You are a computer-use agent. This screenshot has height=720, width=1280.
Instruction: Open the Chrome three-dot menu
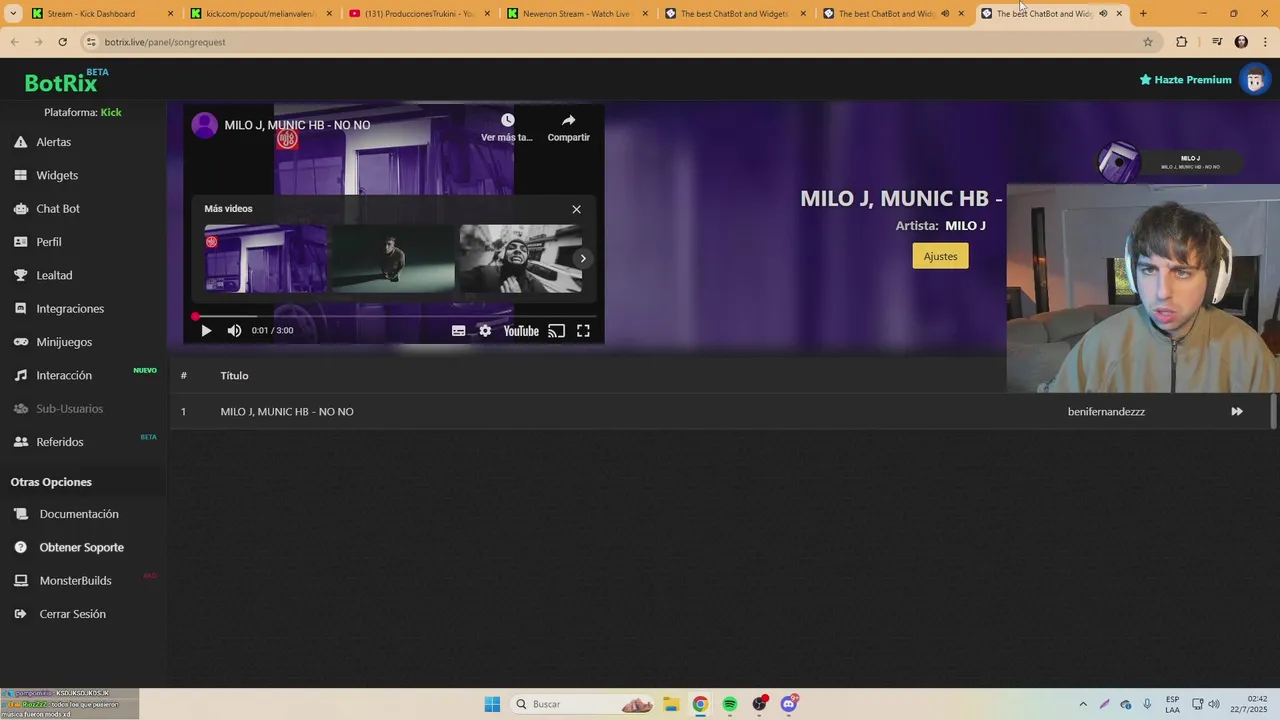pos(1263,42)
